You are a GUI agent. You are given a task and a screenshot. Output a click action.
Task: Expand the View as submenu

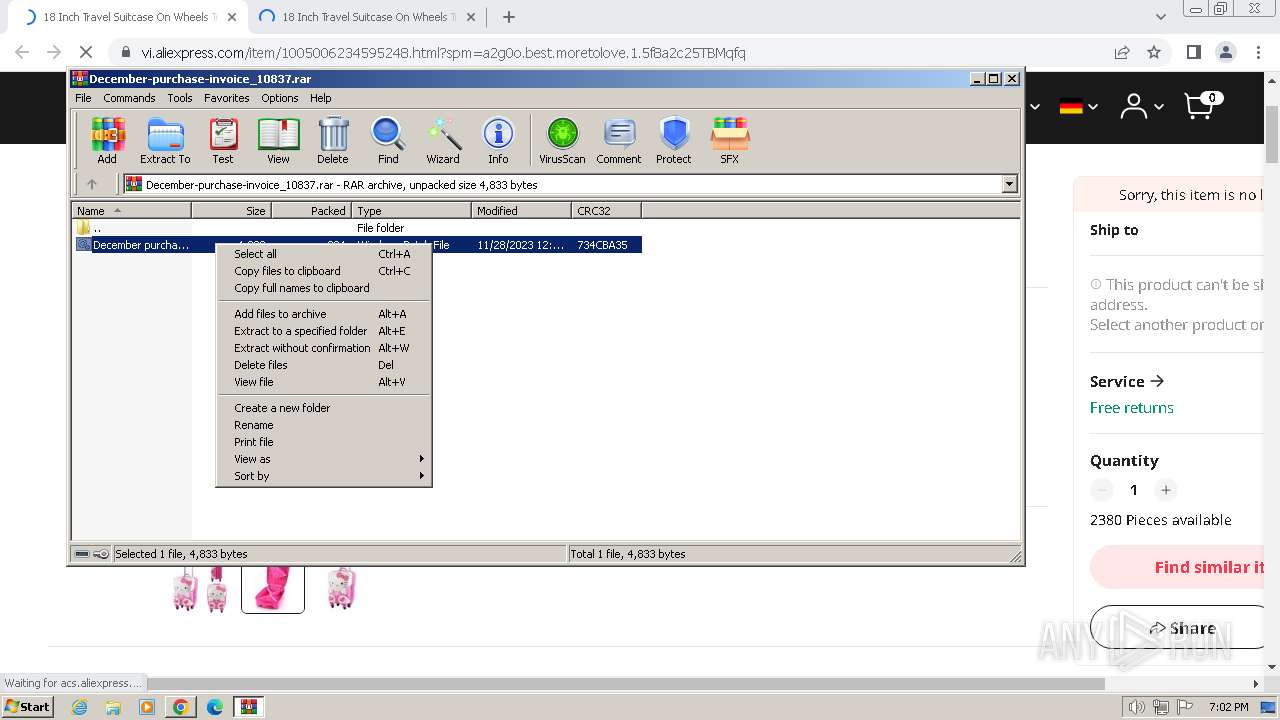coord(324,459)
